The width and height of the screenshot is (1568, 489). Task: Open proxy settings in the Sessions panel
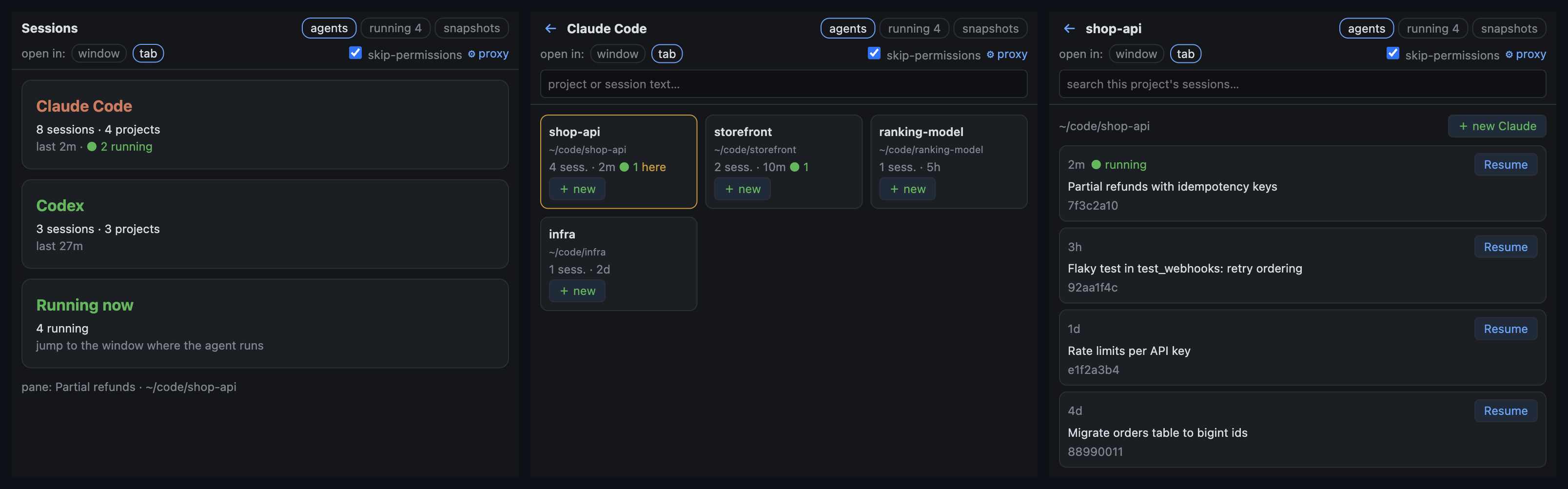coord(488,54)
